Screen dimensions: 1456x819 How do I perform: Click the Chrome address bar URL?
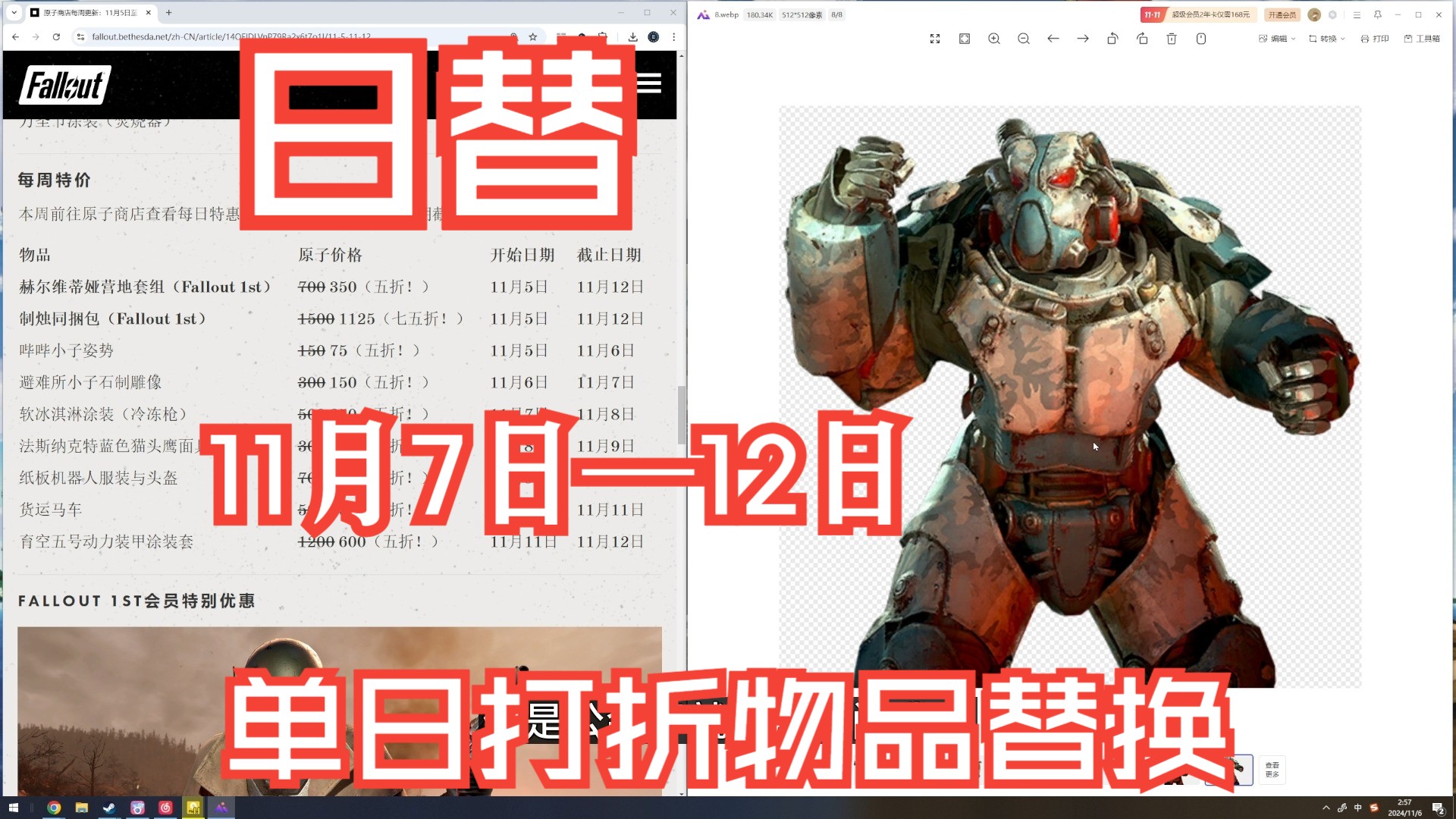(231, 36)
